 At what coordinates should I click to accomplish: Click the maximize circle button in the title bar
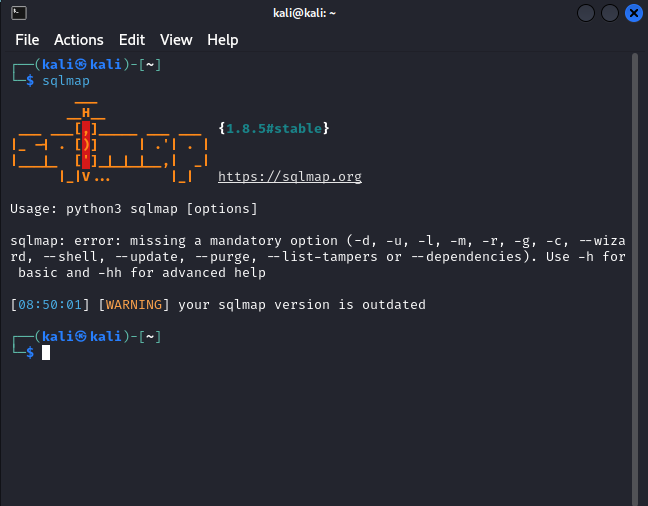610,13
